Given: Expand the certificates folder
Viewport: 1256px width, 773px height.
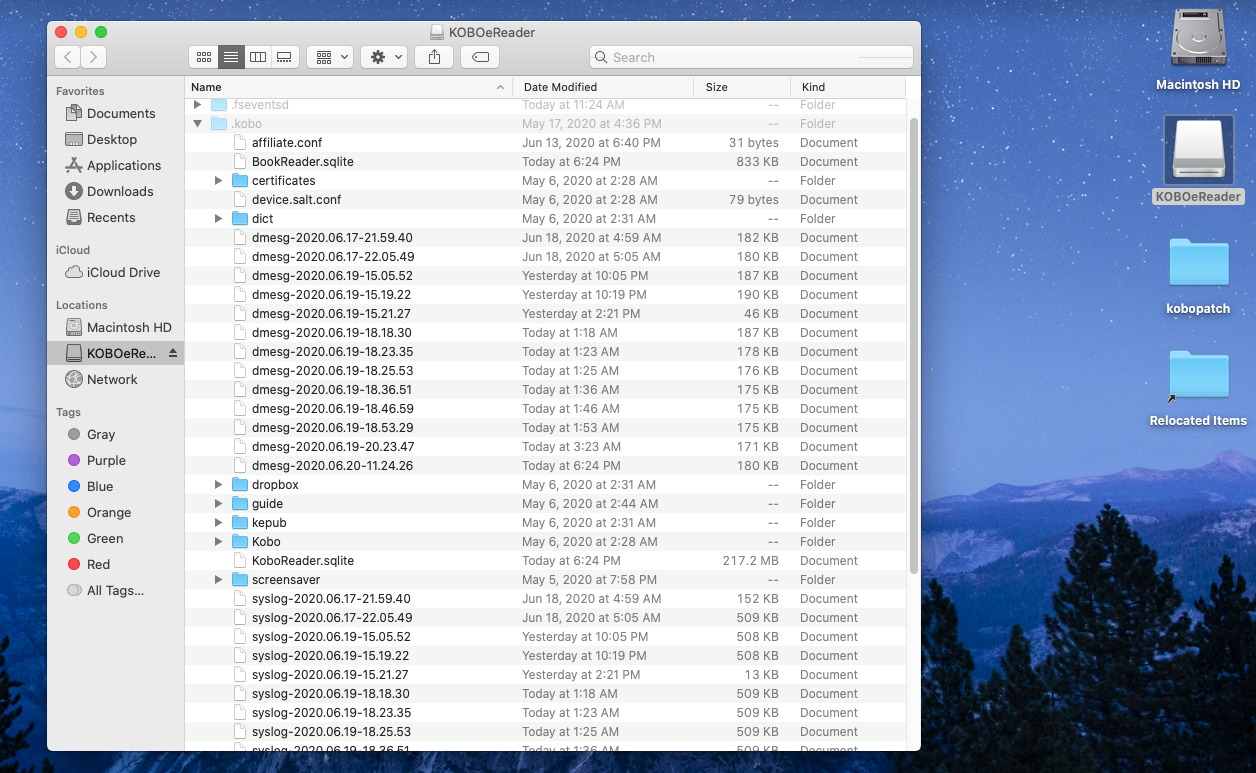Looking at the screenshot, I should [x=218, y=181].
